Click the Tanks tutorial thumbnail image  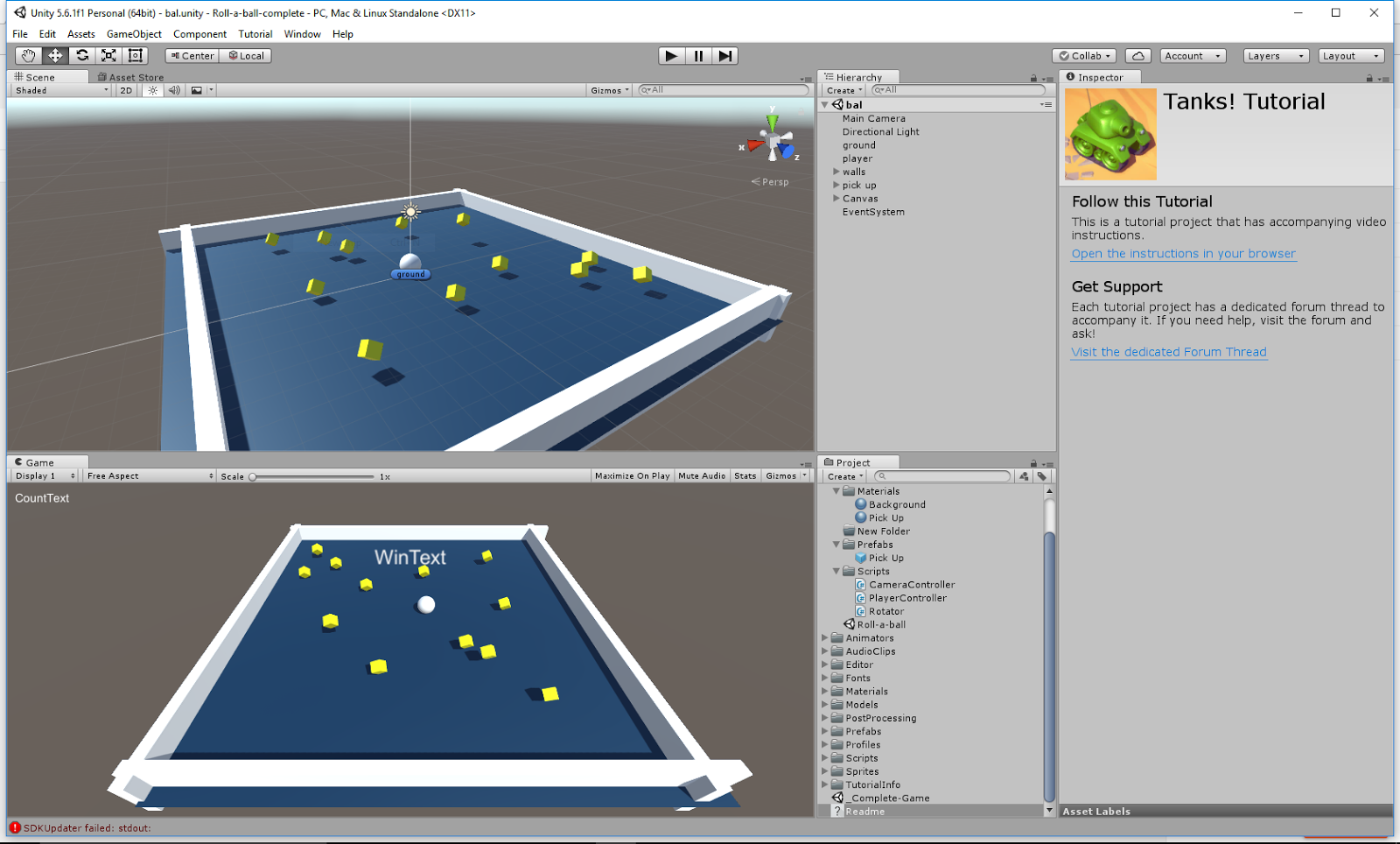(1110, 134)
